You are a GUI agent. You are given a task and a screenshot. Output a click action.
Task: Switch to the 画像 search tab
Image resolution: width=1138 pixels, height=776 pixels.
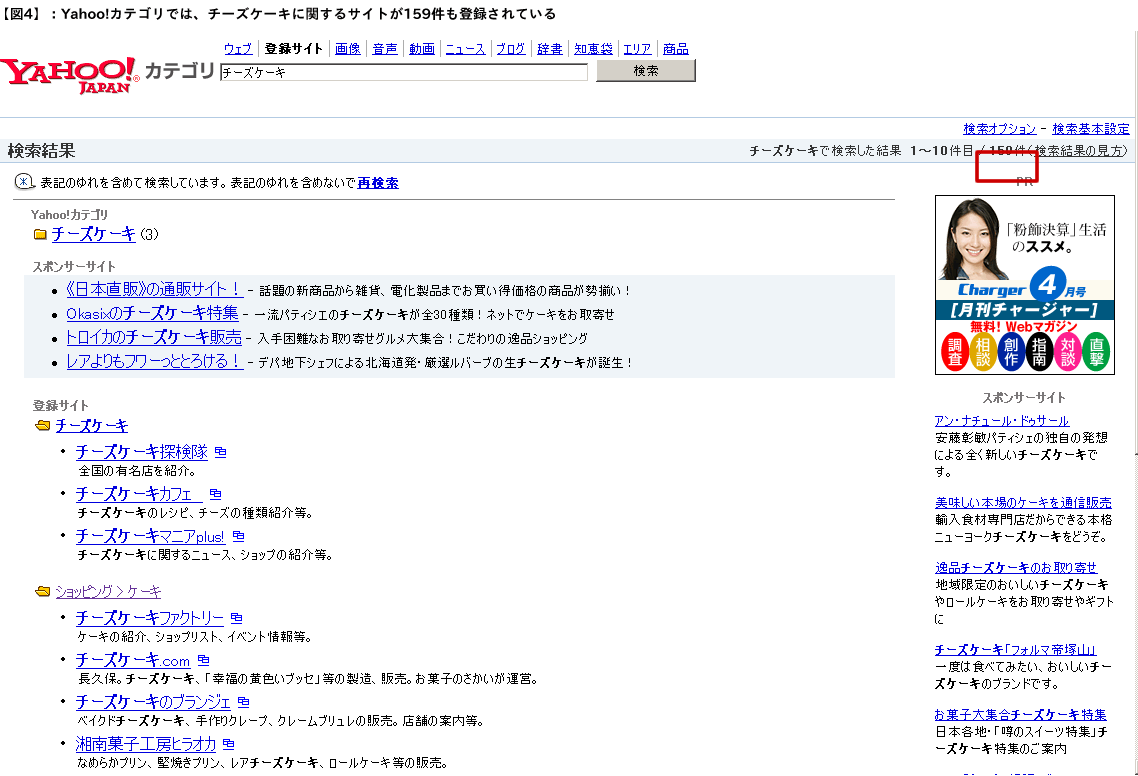pos(347,49)
